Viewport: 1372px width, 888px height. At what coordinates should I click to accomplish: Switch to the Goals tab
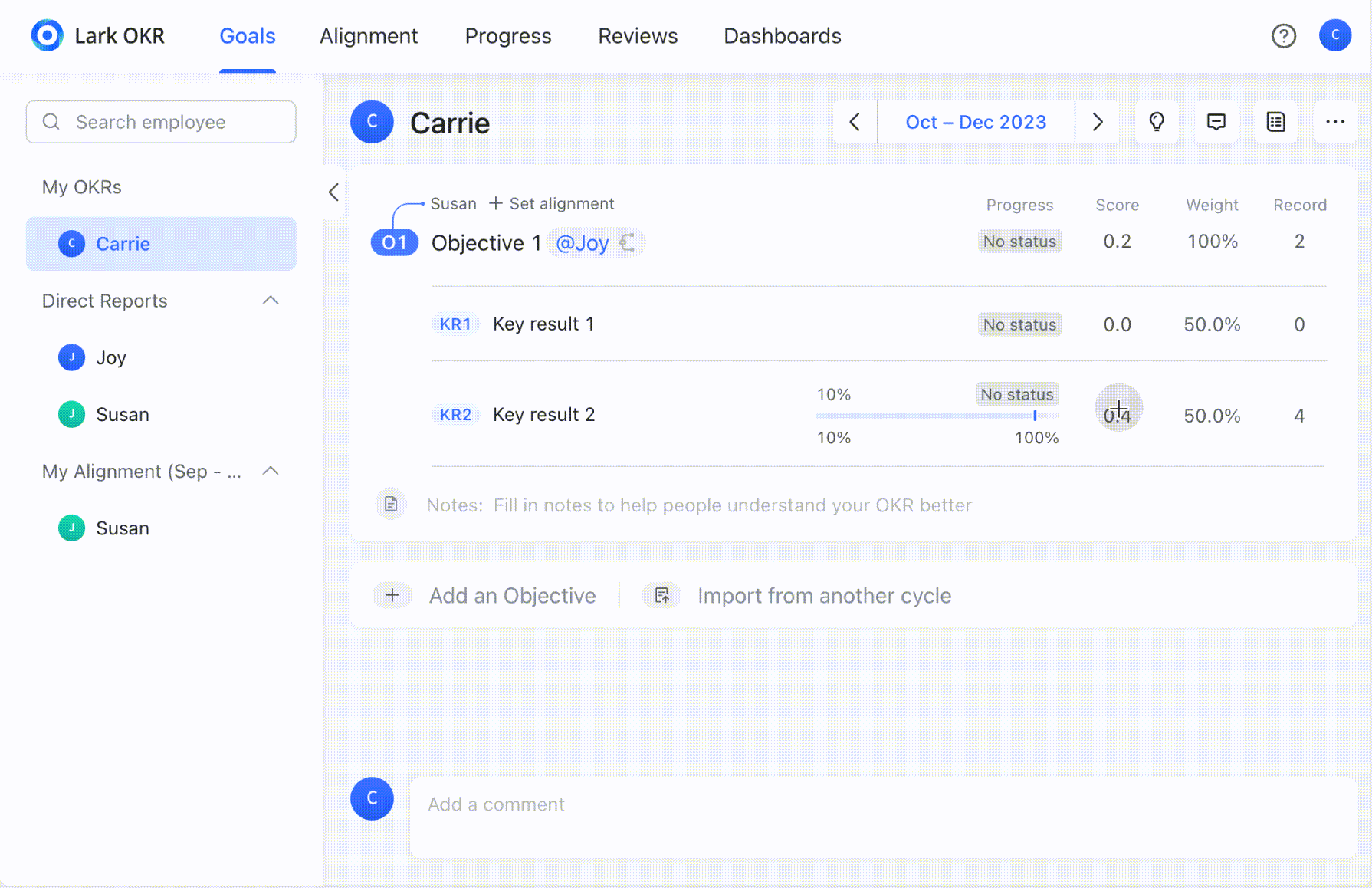[x=247, y=36]
